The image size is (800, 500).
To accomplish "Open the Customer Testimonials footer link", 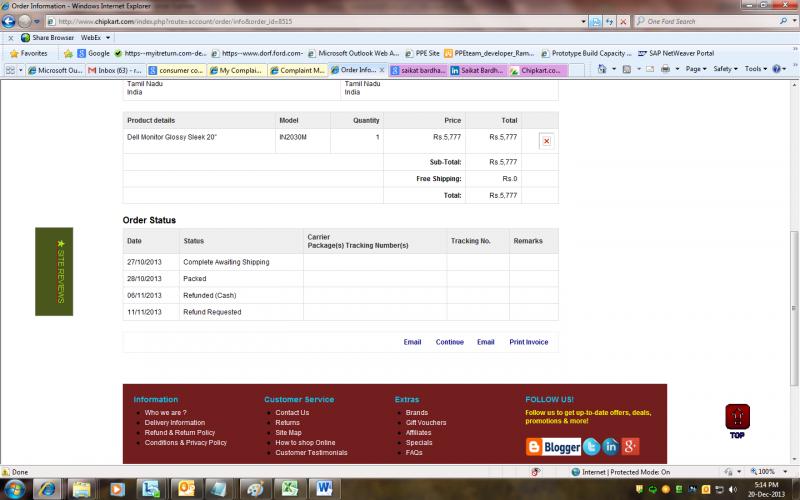I will [311, 453].
